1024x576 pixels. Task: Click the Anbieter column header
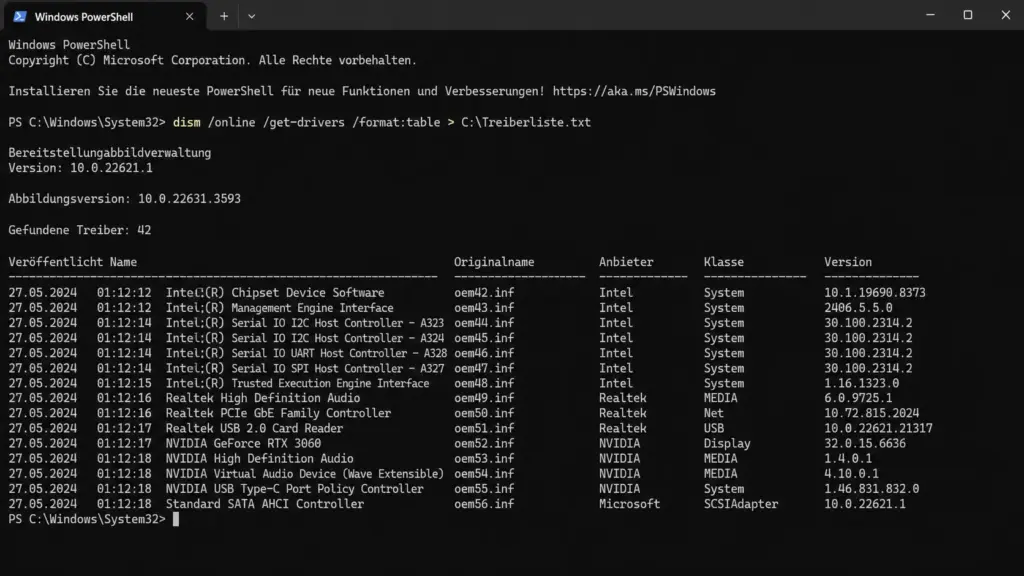pyautogui.click(x=626, y=262)
